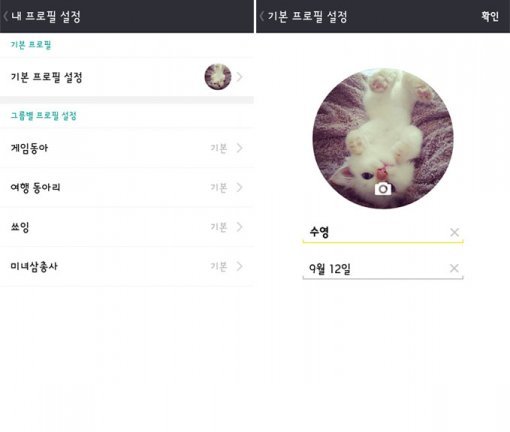This screenshot has width=510, height=432.
Task: Open 기본 프로필 설정 menu item
Action: pos(127,77)
